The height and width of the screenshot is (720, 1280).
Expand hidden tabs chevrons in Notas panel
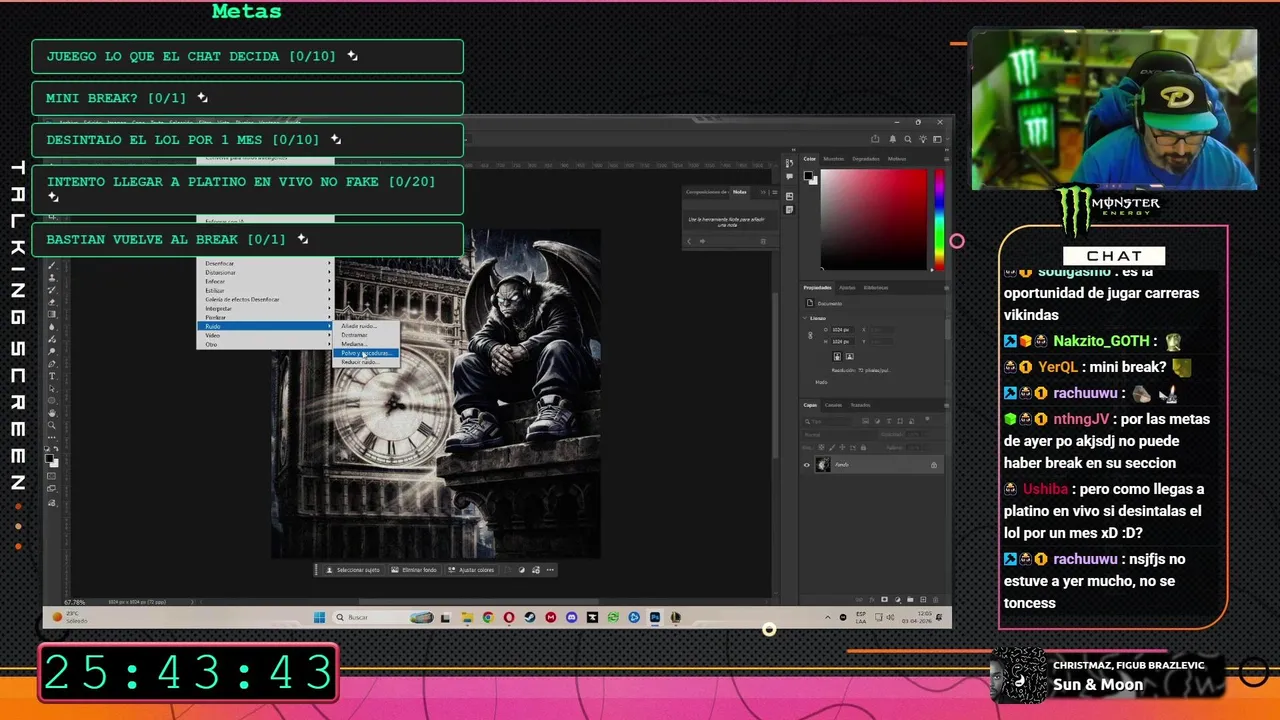click(763, 192)
